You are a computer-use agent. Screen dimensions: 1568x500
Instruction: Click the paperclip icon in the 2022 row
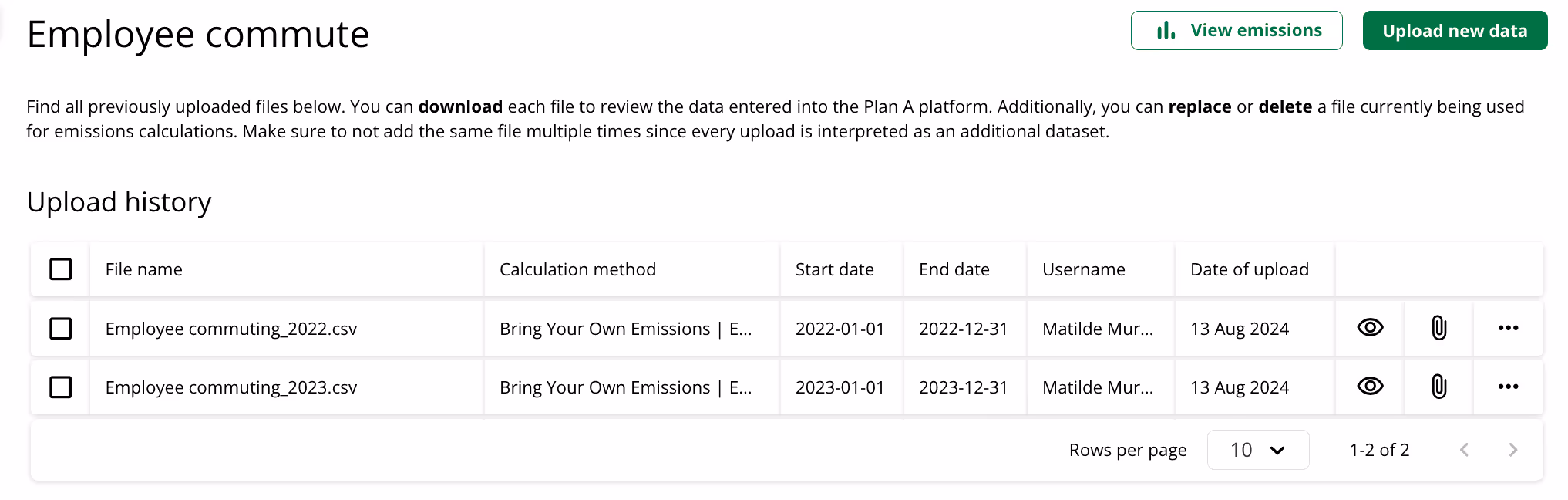[1438, 328]
